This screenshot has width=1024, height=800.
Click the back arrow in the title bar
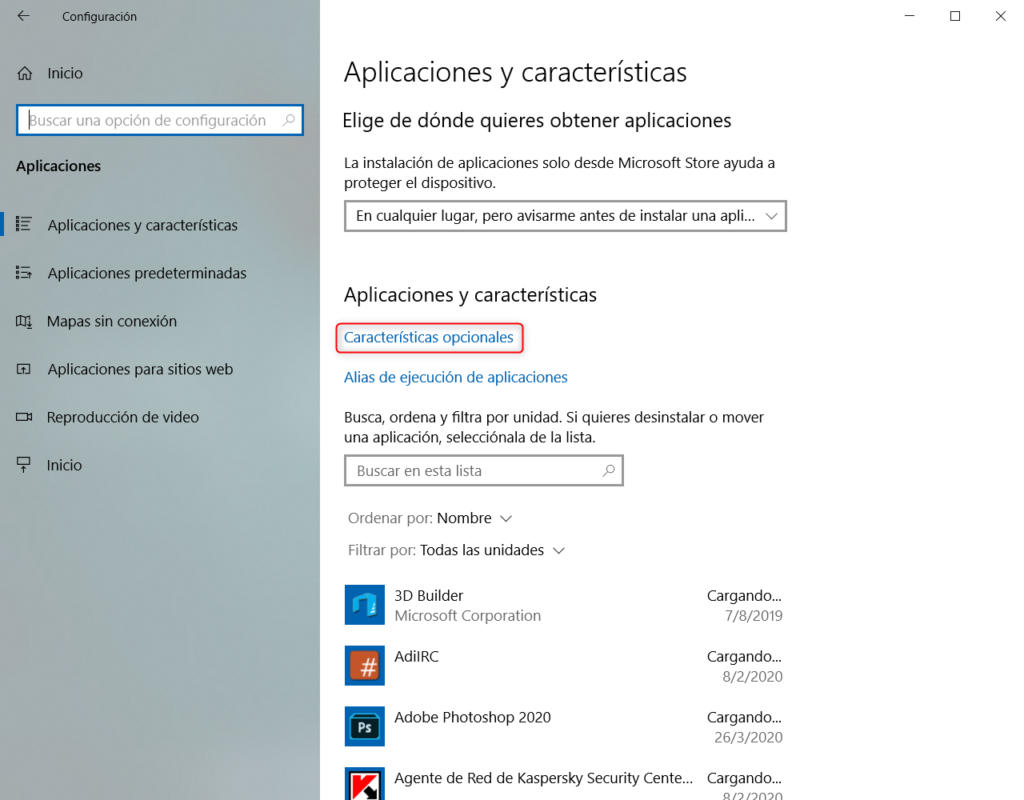tap(24, 16)
